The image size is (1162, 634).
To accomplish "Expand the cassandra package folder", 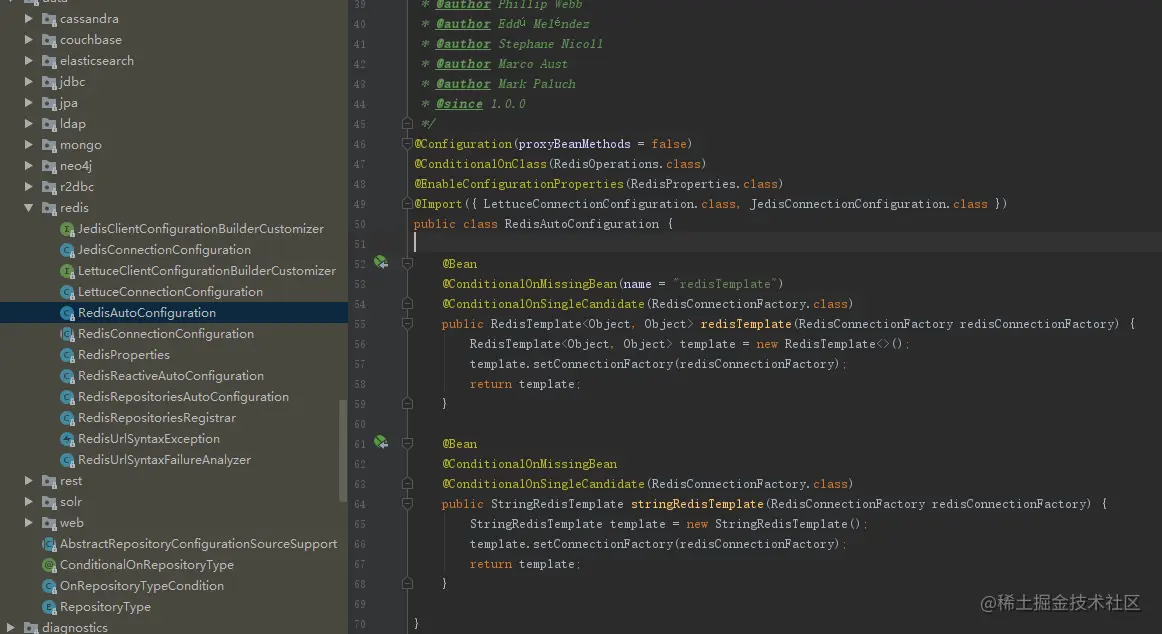I will pyautogui.click(x=28, y=19).
